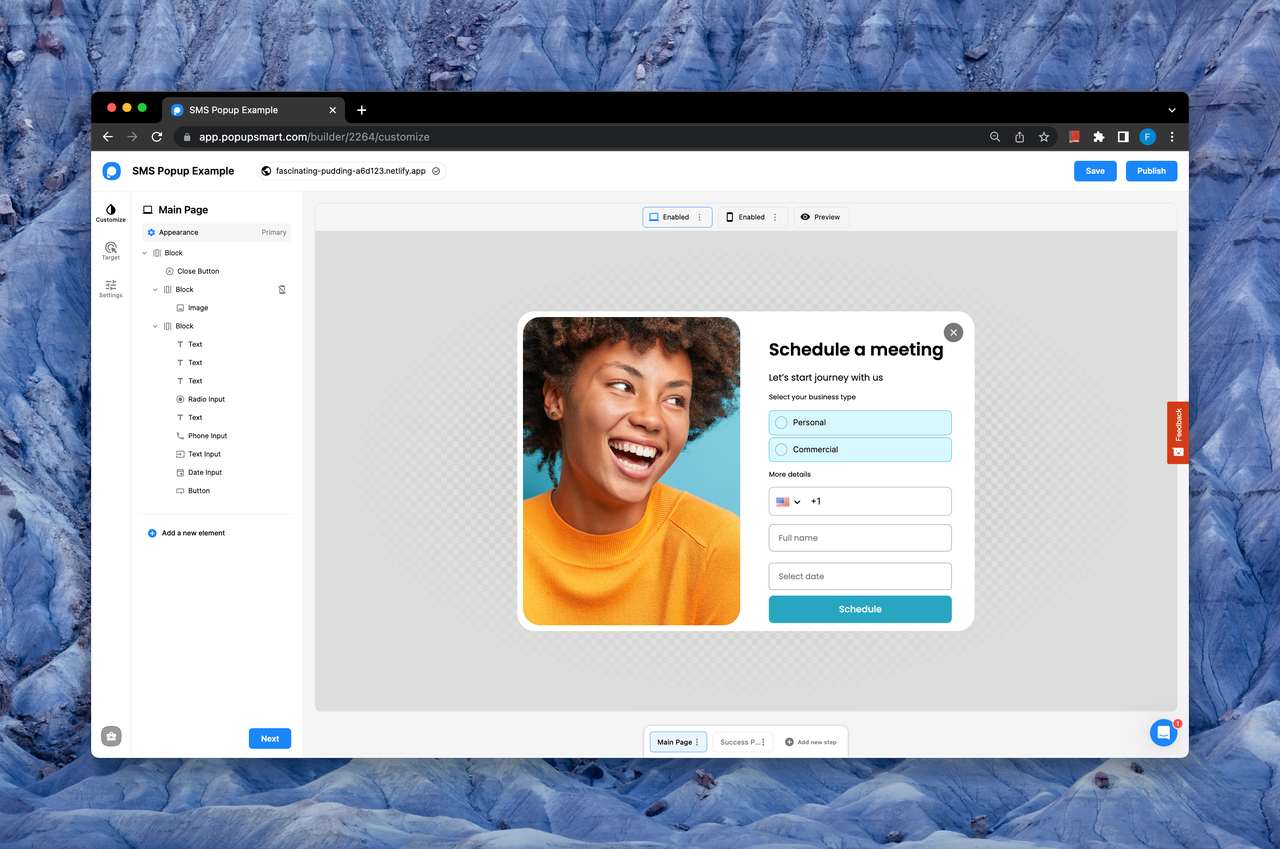Image resolution: width=1280 pixels, height=849 pixels.
Task: Collapse the Block containing Text elements
Action: (155, 326)
